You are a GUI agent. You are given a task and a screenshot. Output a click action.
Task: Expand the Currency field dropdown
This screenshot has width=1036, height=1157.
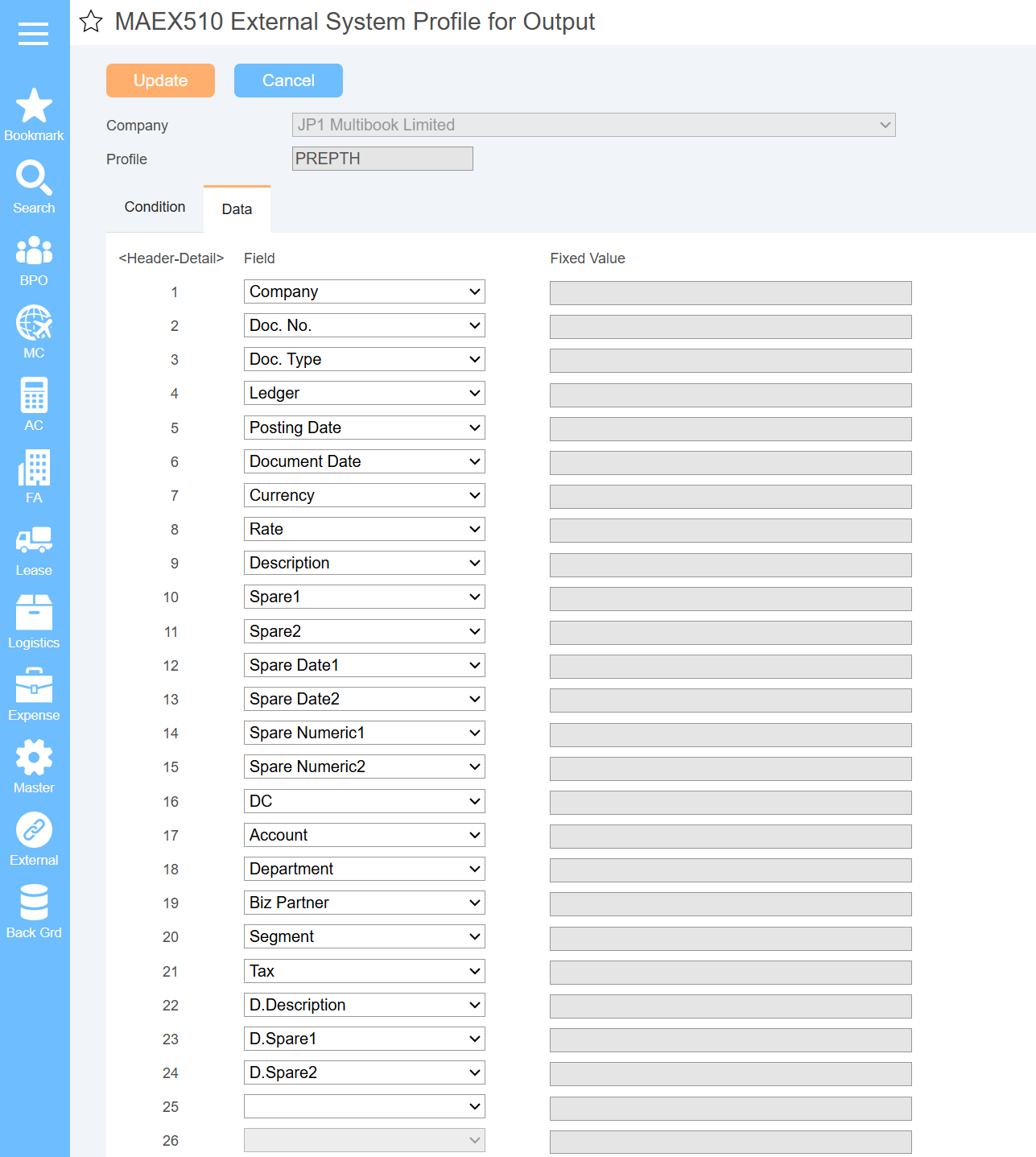(x=365, y=495)
